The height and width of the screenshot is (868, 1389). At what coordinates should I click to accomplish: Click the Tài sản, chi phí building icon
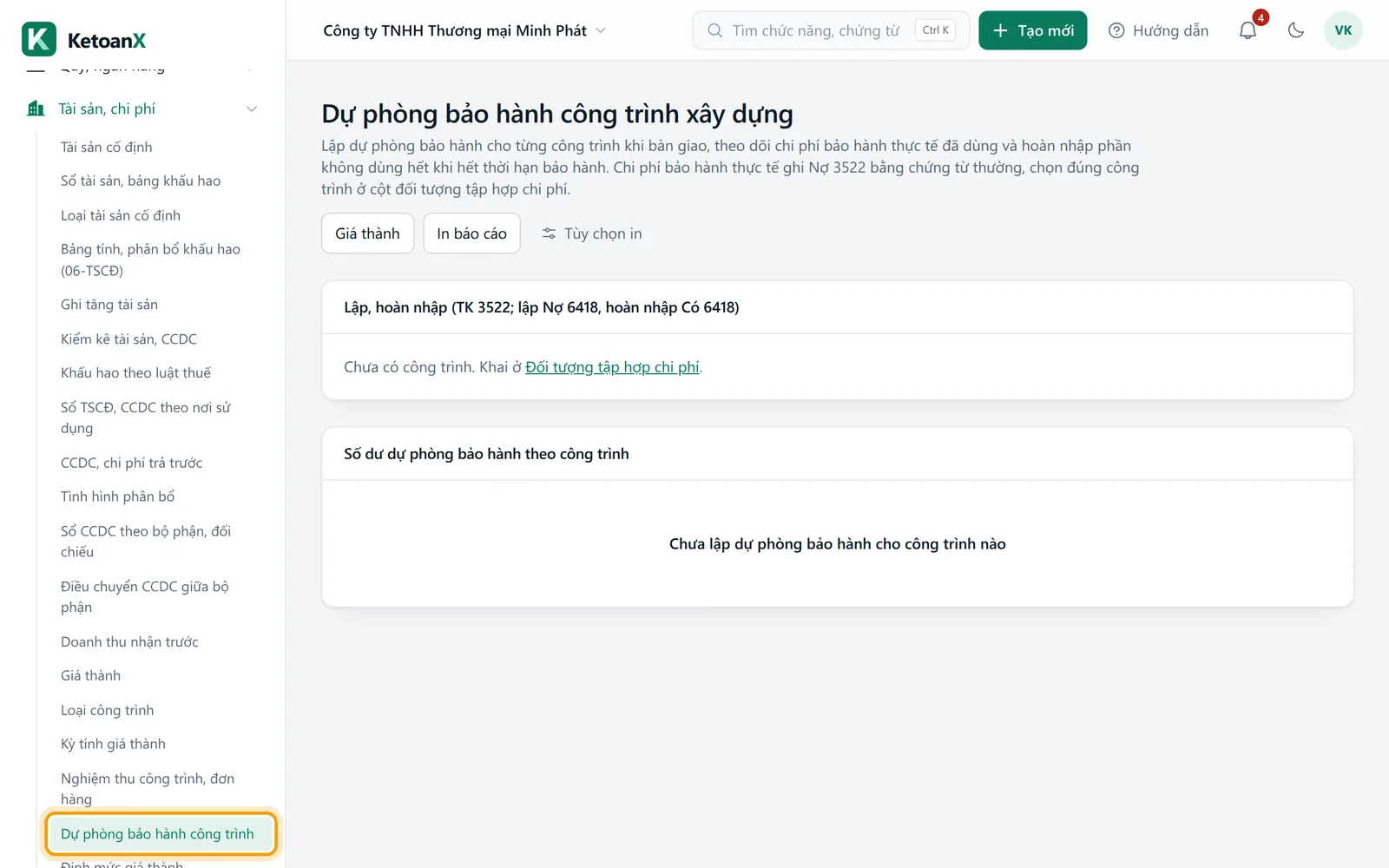point(36,108)
